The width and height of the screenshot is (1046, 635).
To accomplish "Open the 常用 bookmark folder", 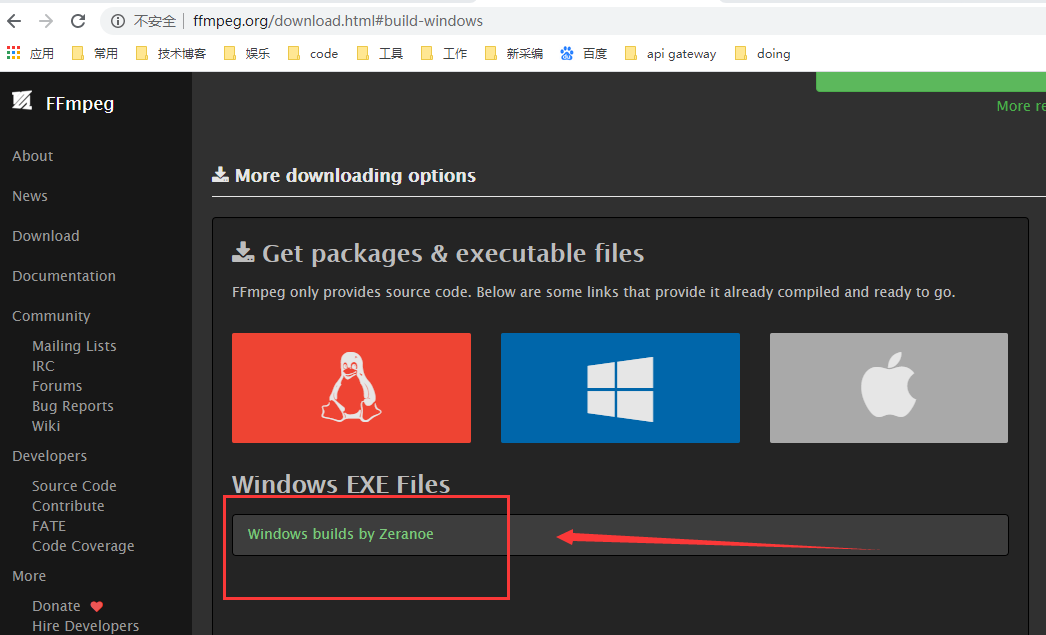I will click(x=95, y=53).
